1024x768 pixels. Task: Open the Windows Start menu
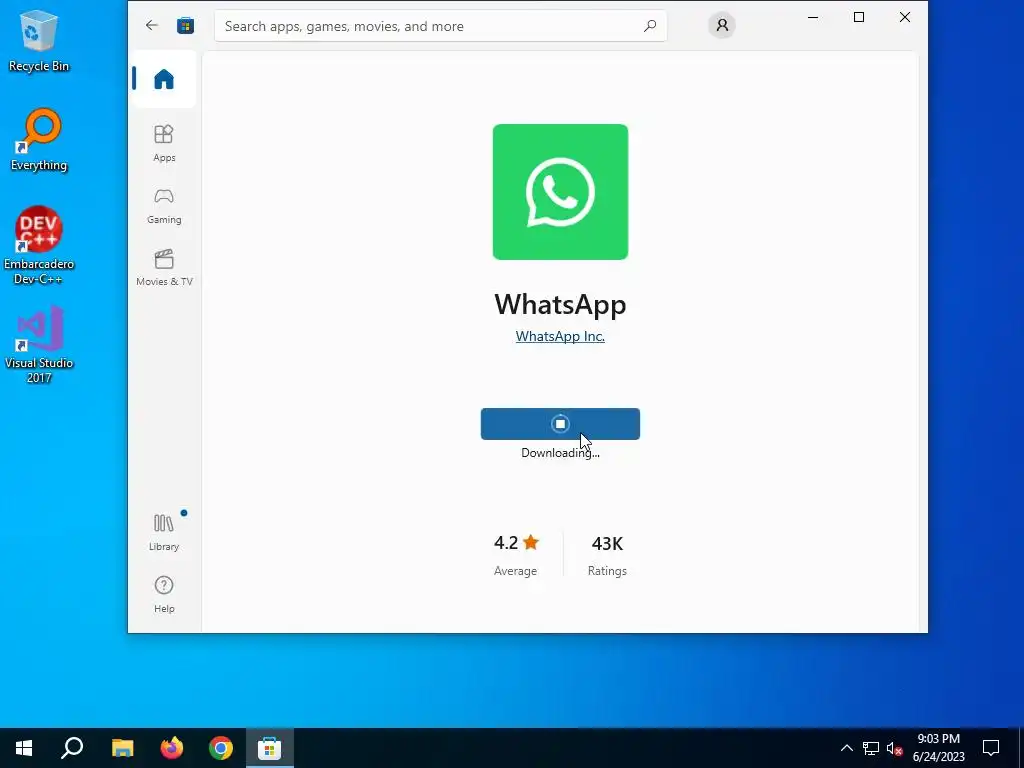coord(24,748)
